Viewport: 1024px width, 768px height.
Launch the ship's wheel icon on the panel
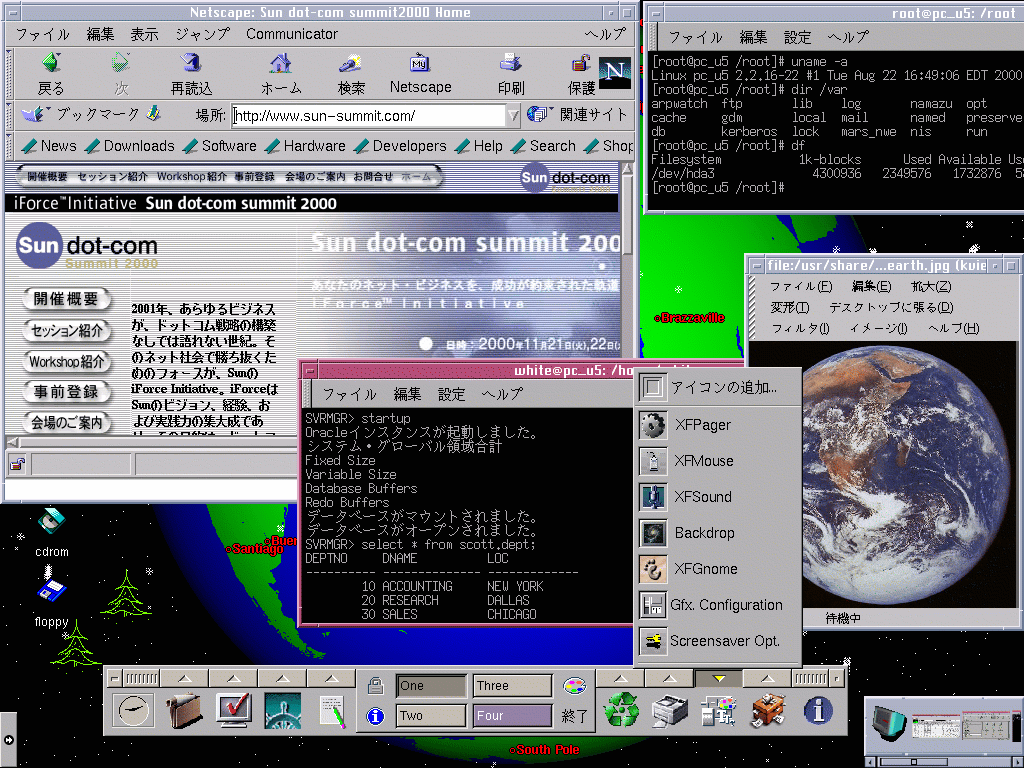(283, 710)
